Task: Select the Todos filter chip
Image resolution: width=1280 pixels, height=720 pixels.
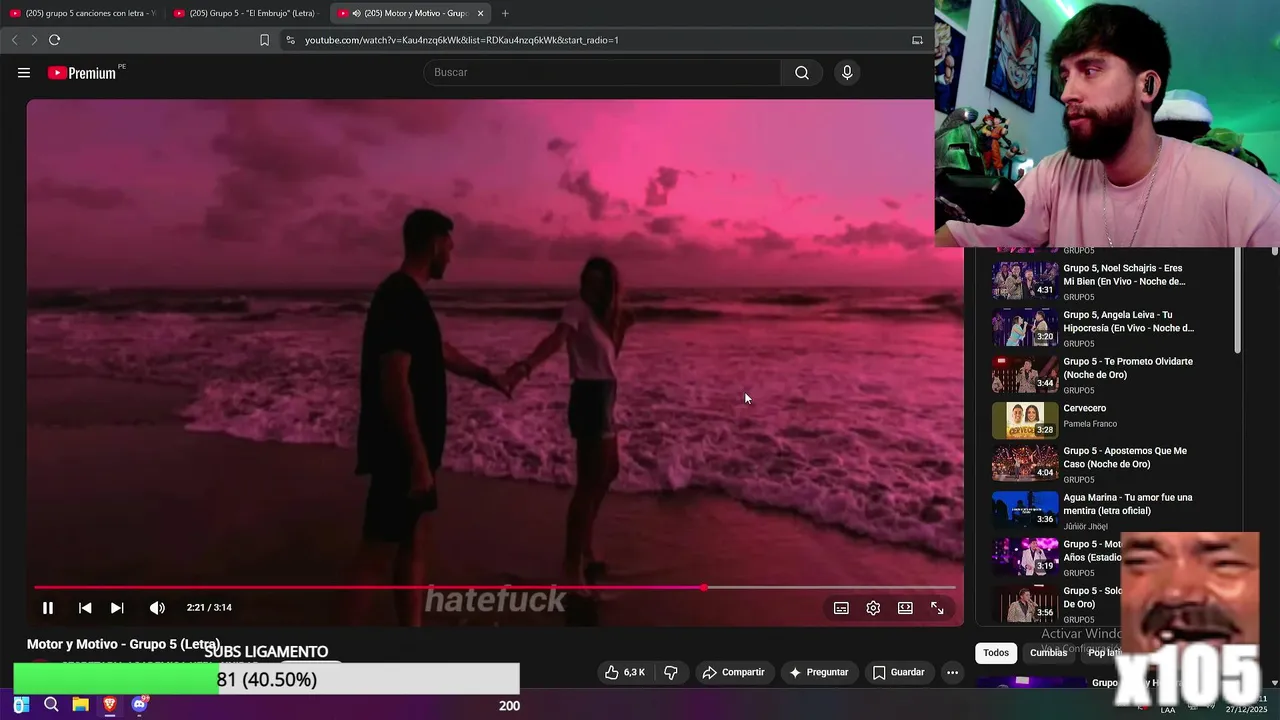Action: [996, 653]
